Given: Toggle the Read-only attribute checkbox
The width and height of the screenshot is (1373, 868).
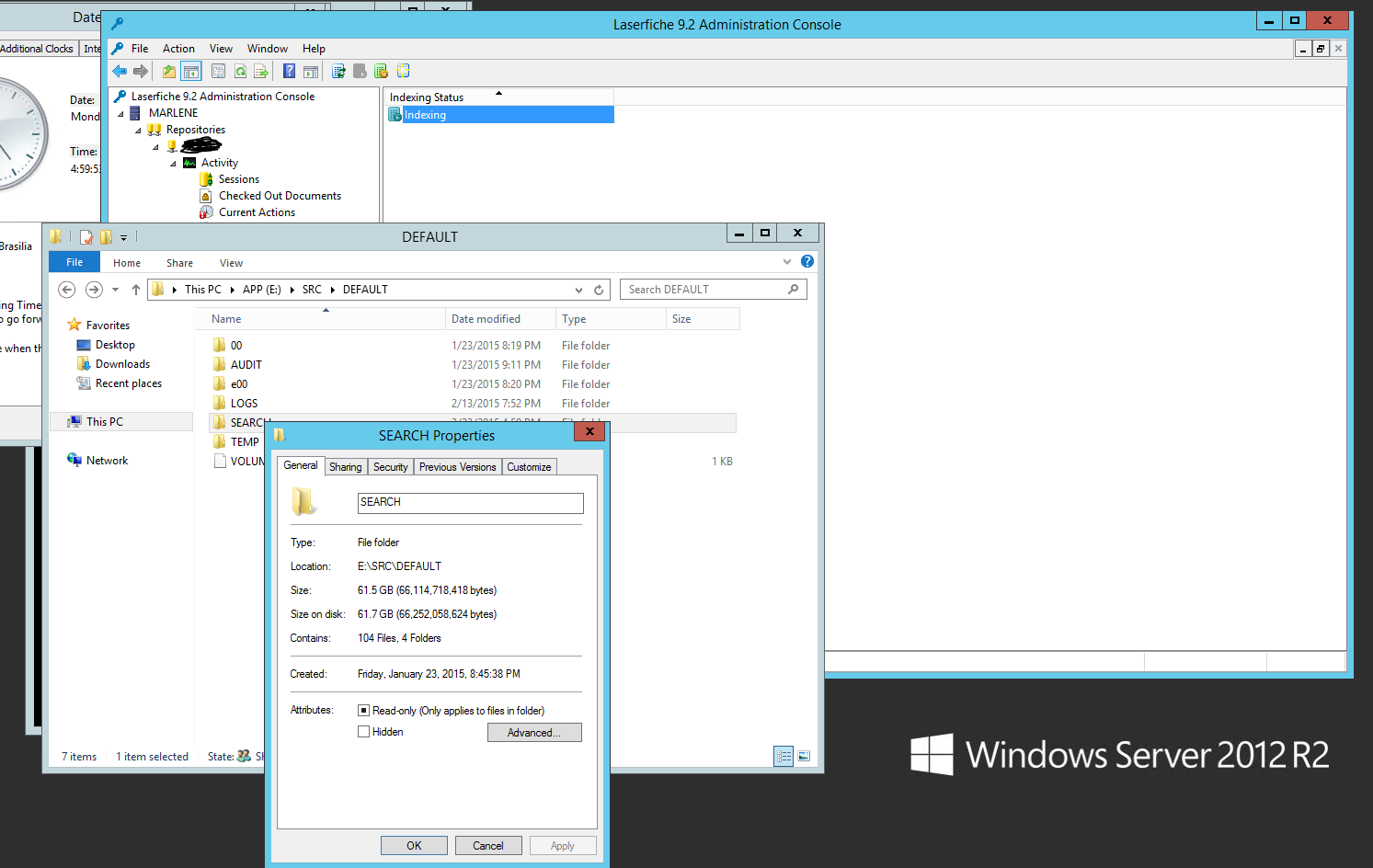Looking at the screenshot, I should pyautogui.click(x=364, y=711).
